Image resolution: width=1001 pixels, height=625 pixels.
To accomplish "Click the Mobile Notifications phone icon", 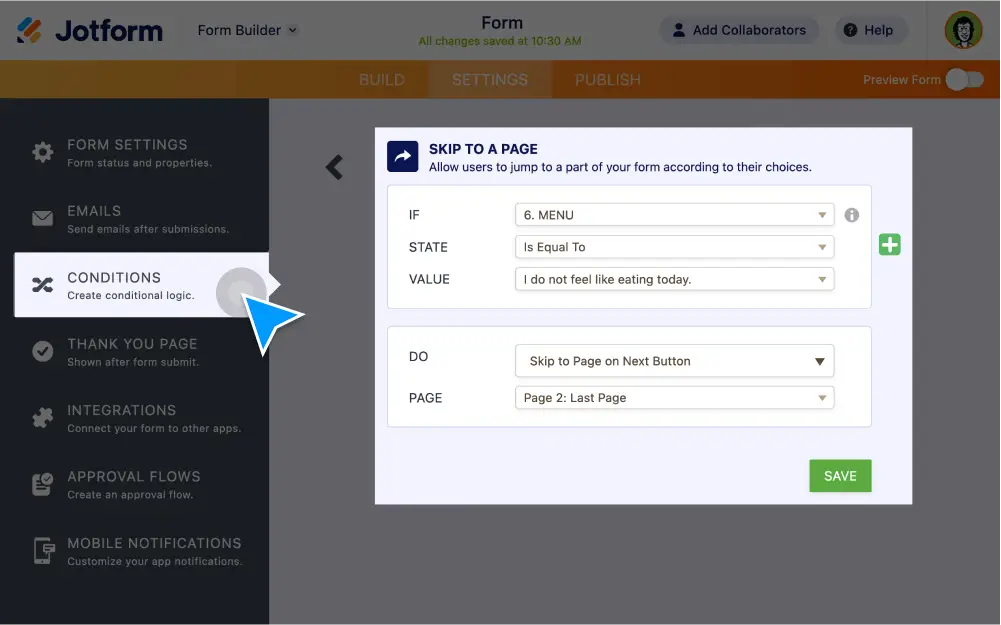I will pos(42,551).
